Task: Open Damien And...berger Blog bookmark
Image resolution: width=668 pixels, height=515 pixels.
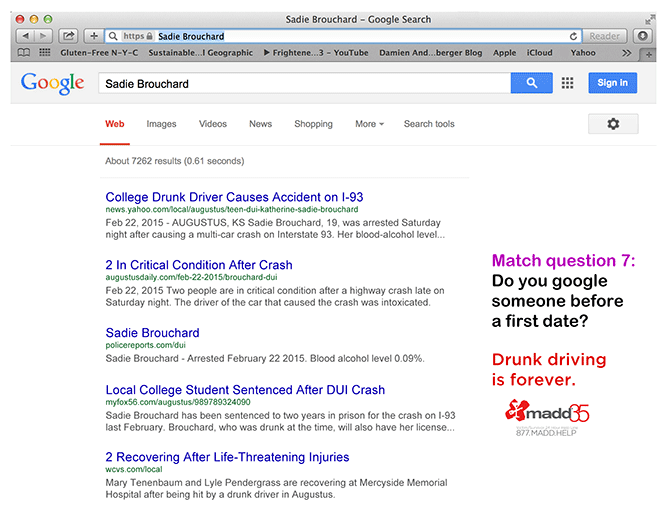Action: 430,53
